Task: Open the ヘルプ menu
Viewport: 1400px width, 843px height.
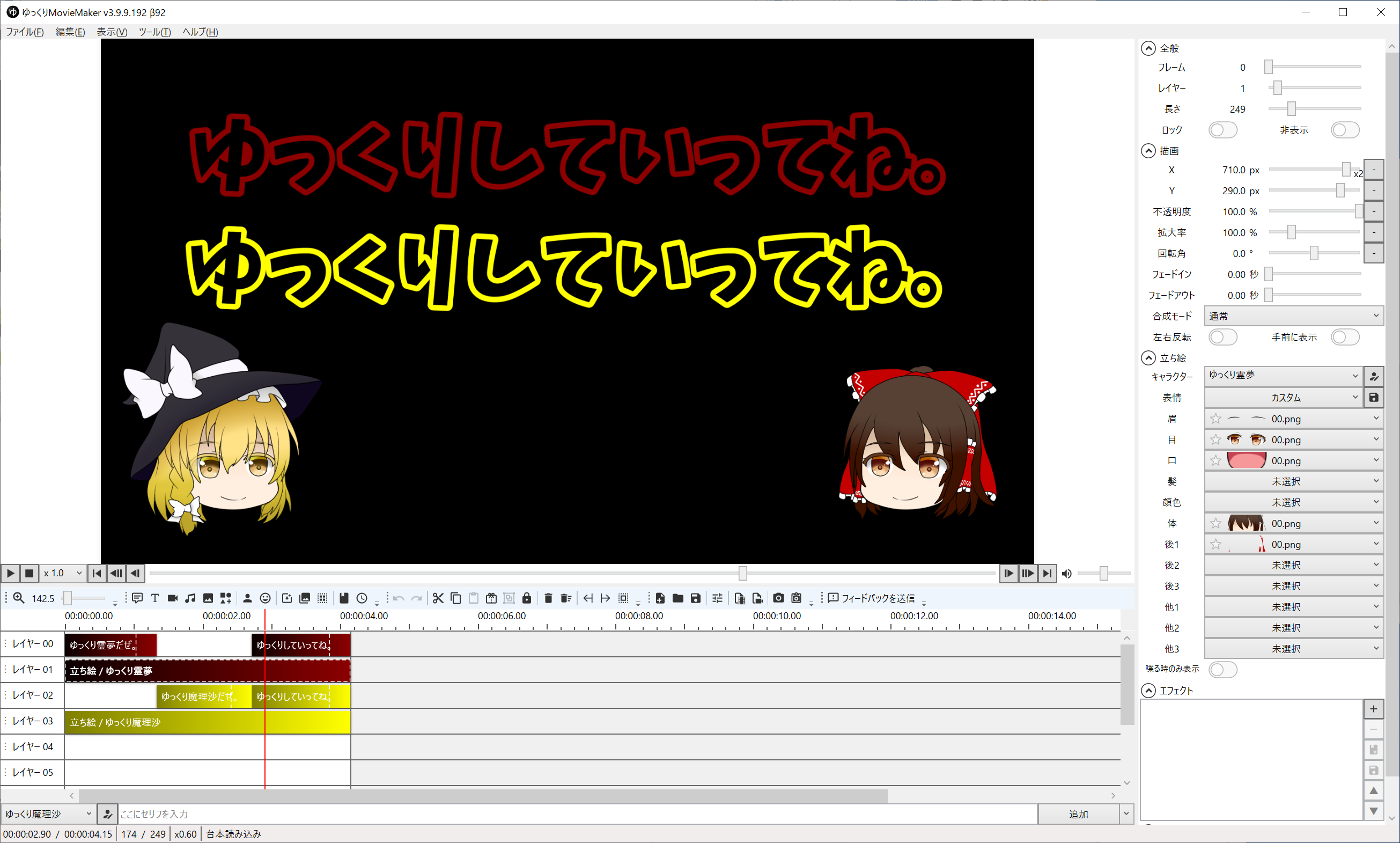Action: point(200,32)
